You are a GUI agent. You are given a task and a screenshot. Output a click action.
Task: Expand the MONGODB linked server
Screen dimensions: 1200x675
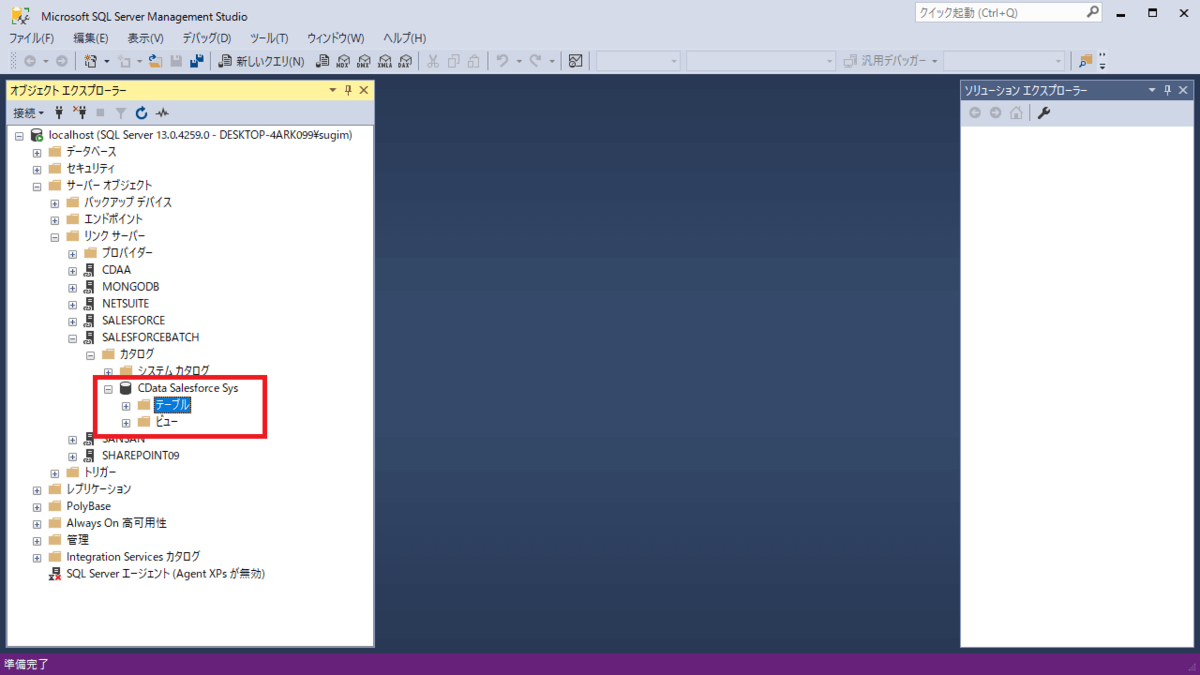point(73,287)
